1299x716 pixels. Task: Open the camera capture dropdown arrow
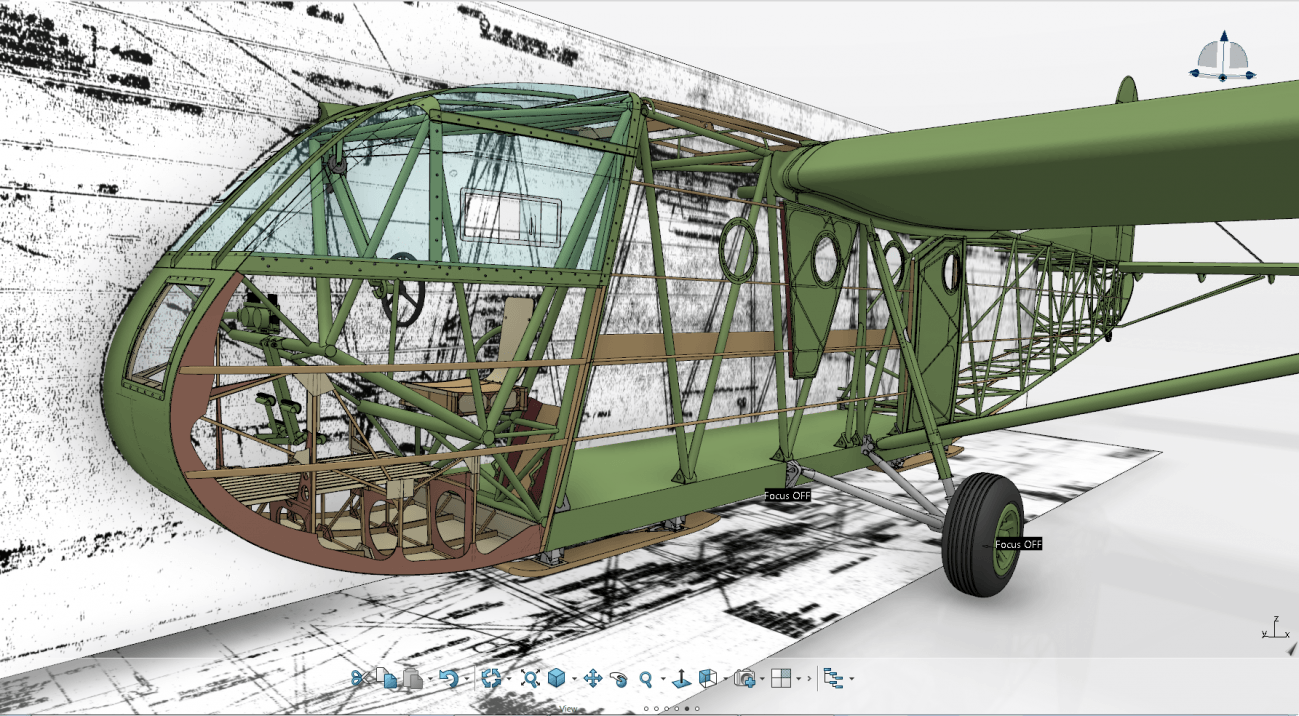[x=761, y=680]
